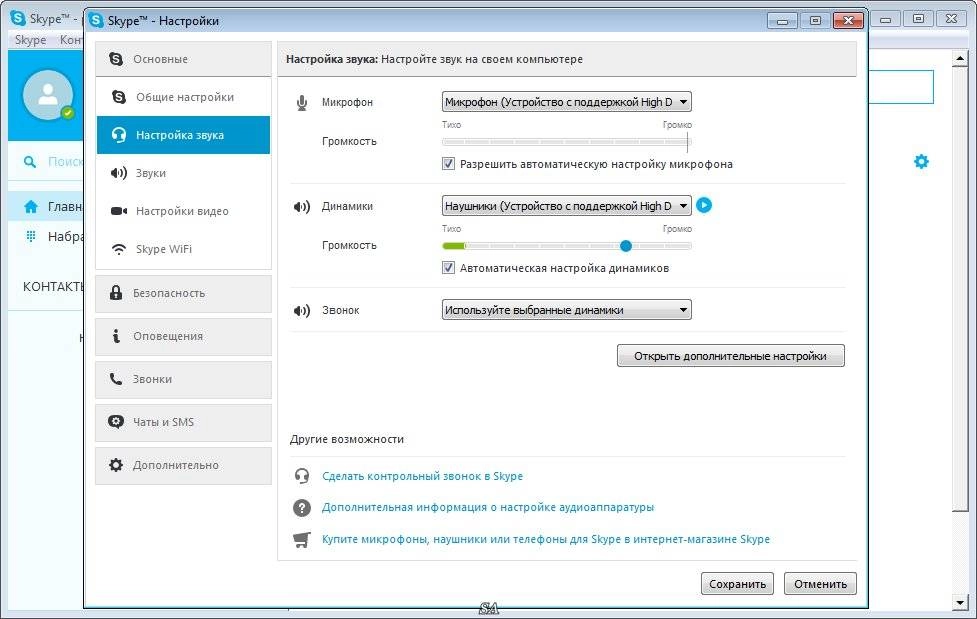977x619 pixels.
Task: Click the microphone volume slider track
Action: point(566,142)
